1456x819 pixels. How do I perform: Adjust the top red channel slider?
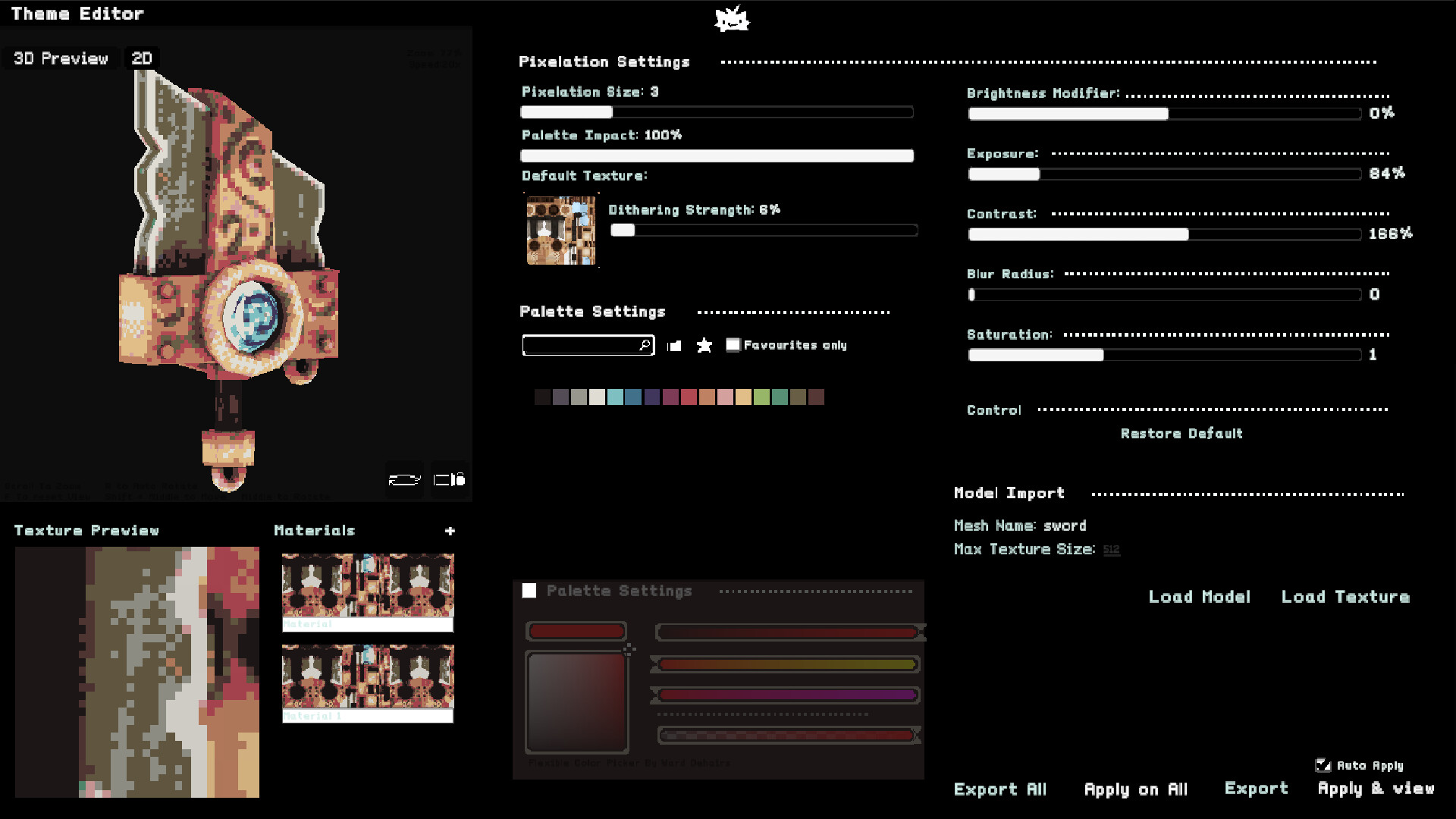tap(788, 632)
